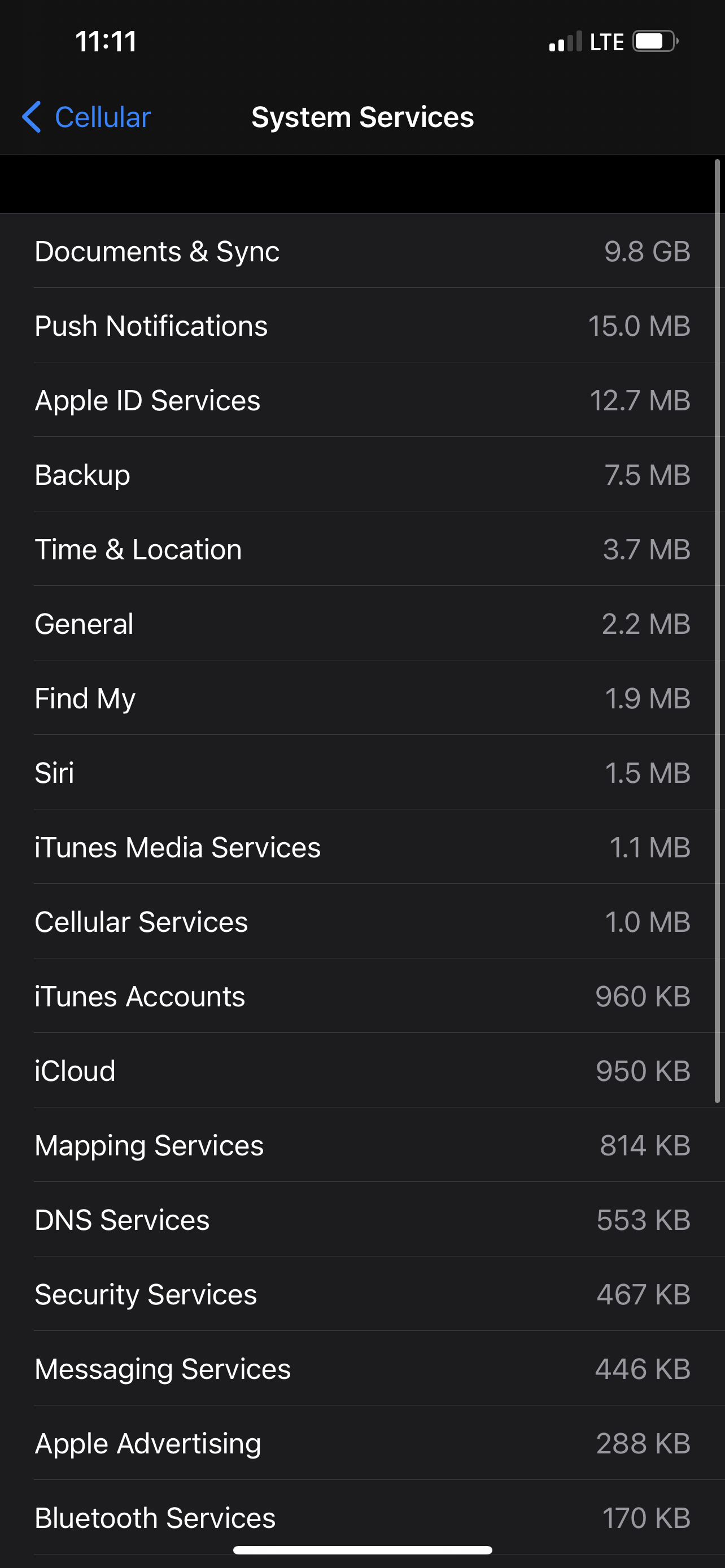Select the DNS Services row
Viewport: 725px width, 1568px height.
click(362, 1220)
